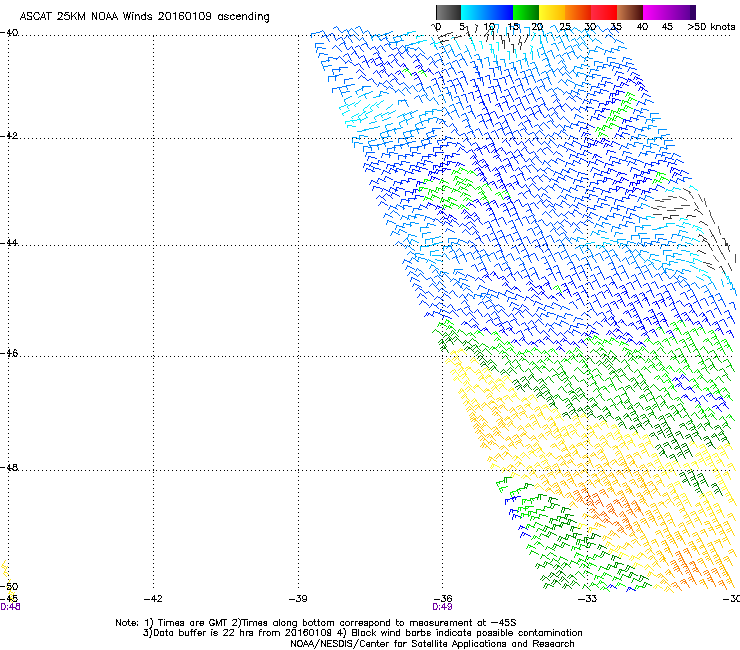
Task: Click the 'ASCAT 25KM NOAA Winds 20160109 ascending' title
Action: coord(144,17)
